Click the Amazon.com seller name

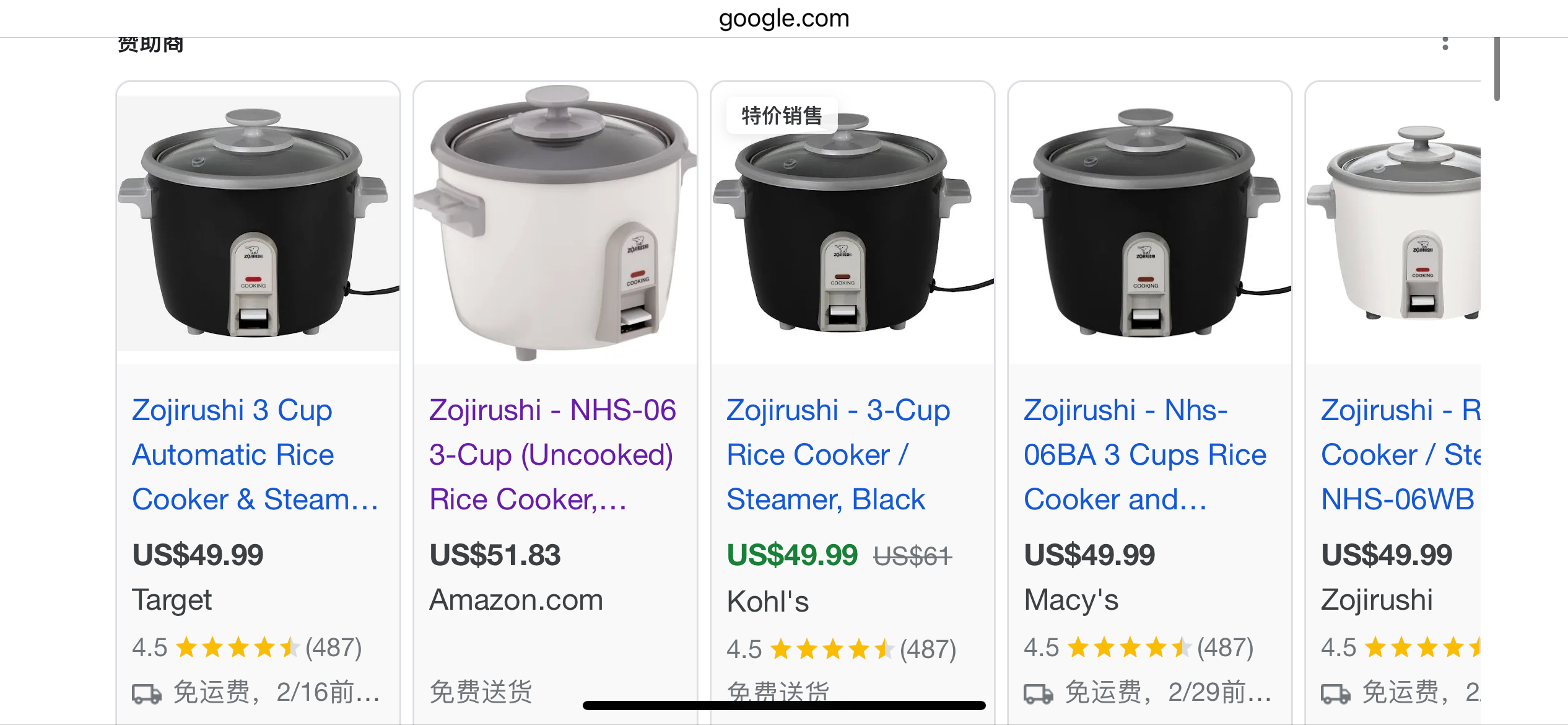516,600
